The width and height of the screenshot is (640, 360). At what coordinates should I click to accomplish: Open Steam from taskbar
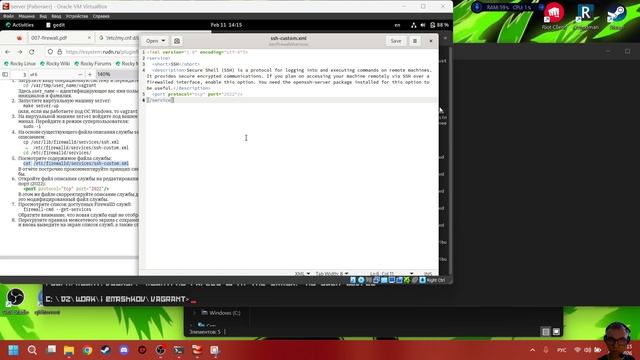pos(105,350)
